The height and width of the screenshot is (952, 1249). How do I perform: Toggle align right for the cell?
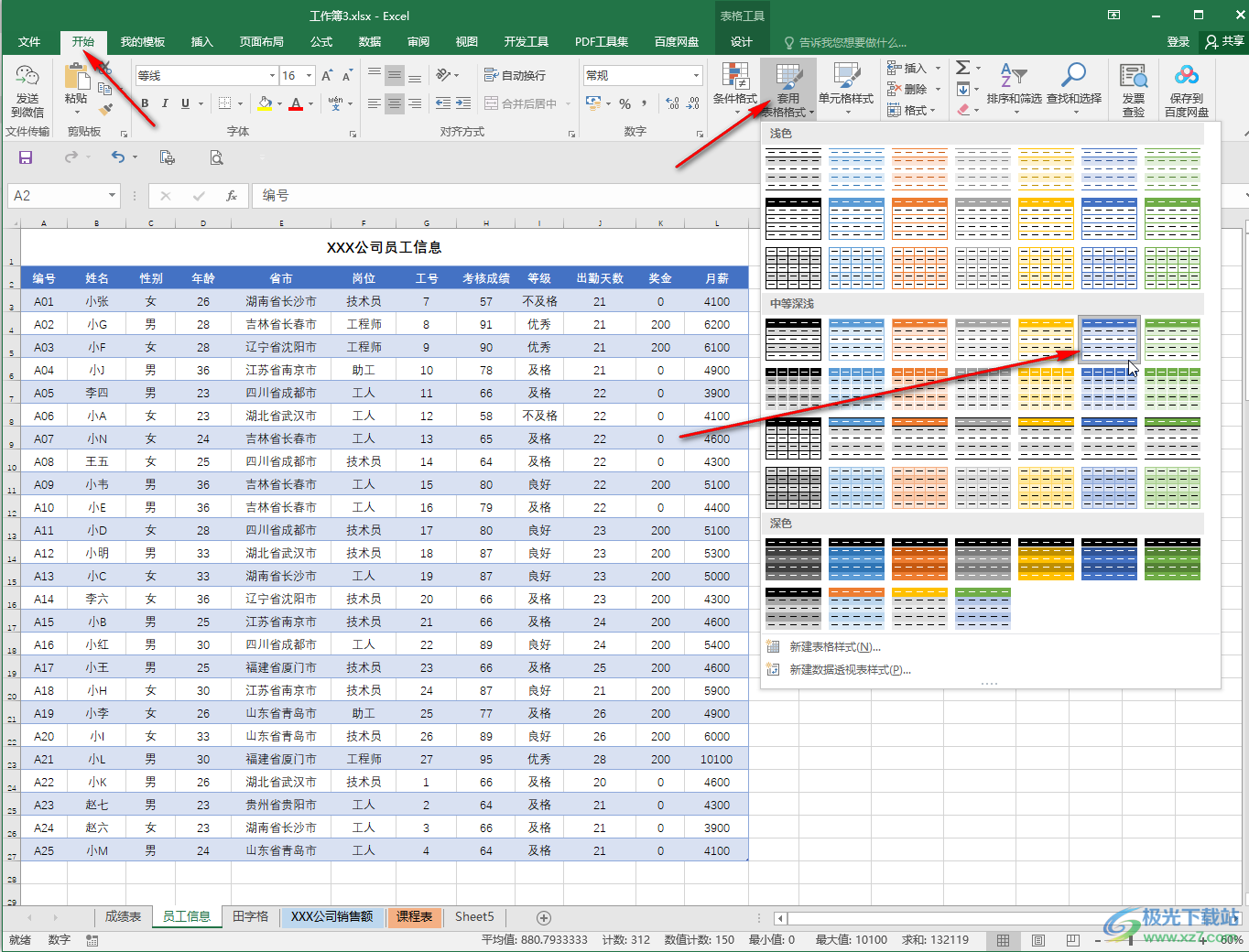415,103
